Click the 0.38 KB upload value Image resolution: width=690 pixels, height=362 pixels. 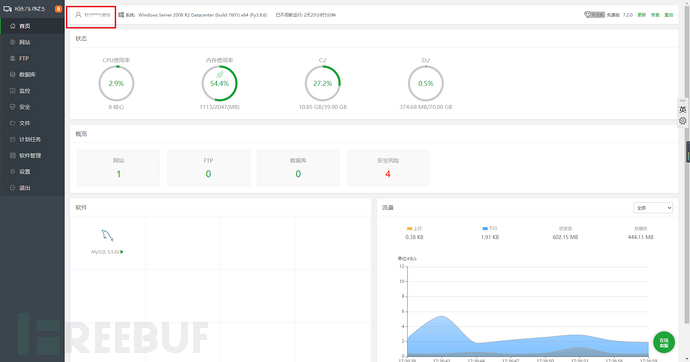click(x=414, y=237)
